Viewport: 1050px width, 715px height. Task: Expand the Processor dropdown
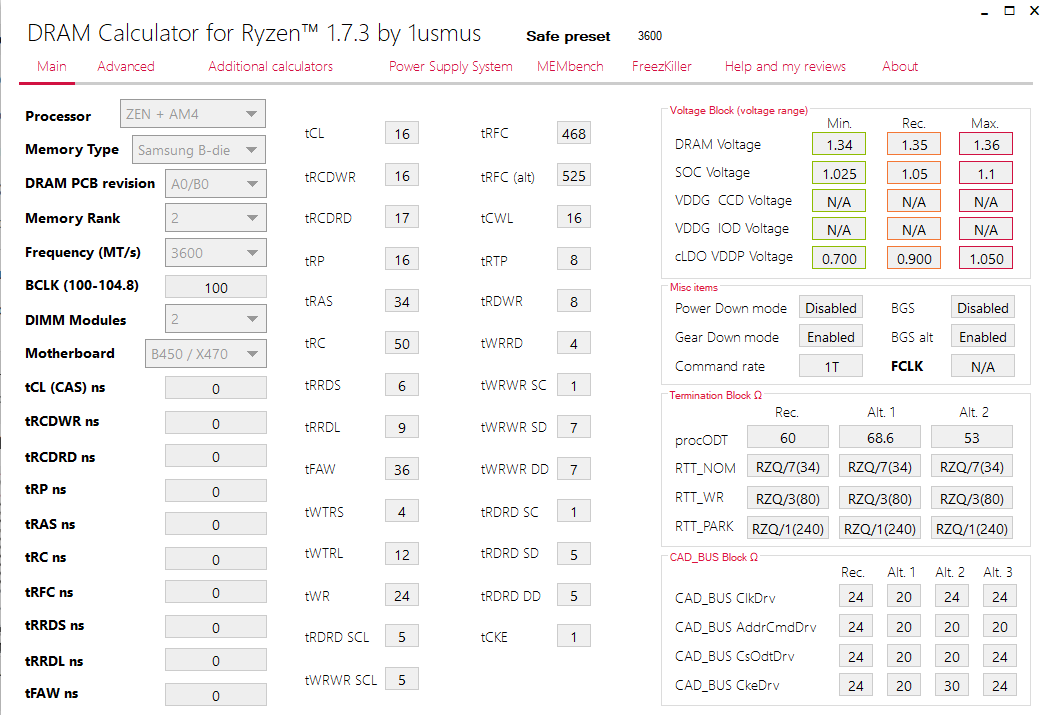point(193,114)
